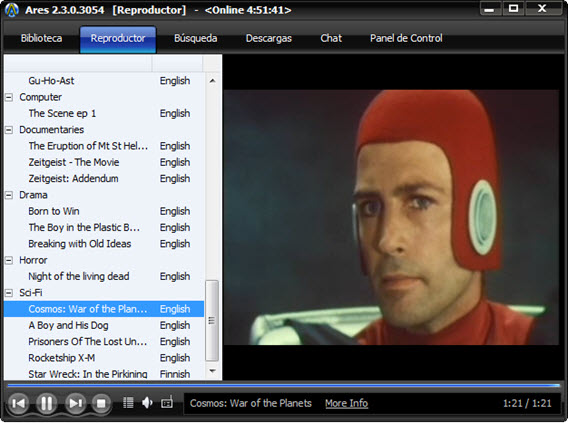Open the More Info link
This screenshot has height=423, width=568.
click(x=347, y=403)
